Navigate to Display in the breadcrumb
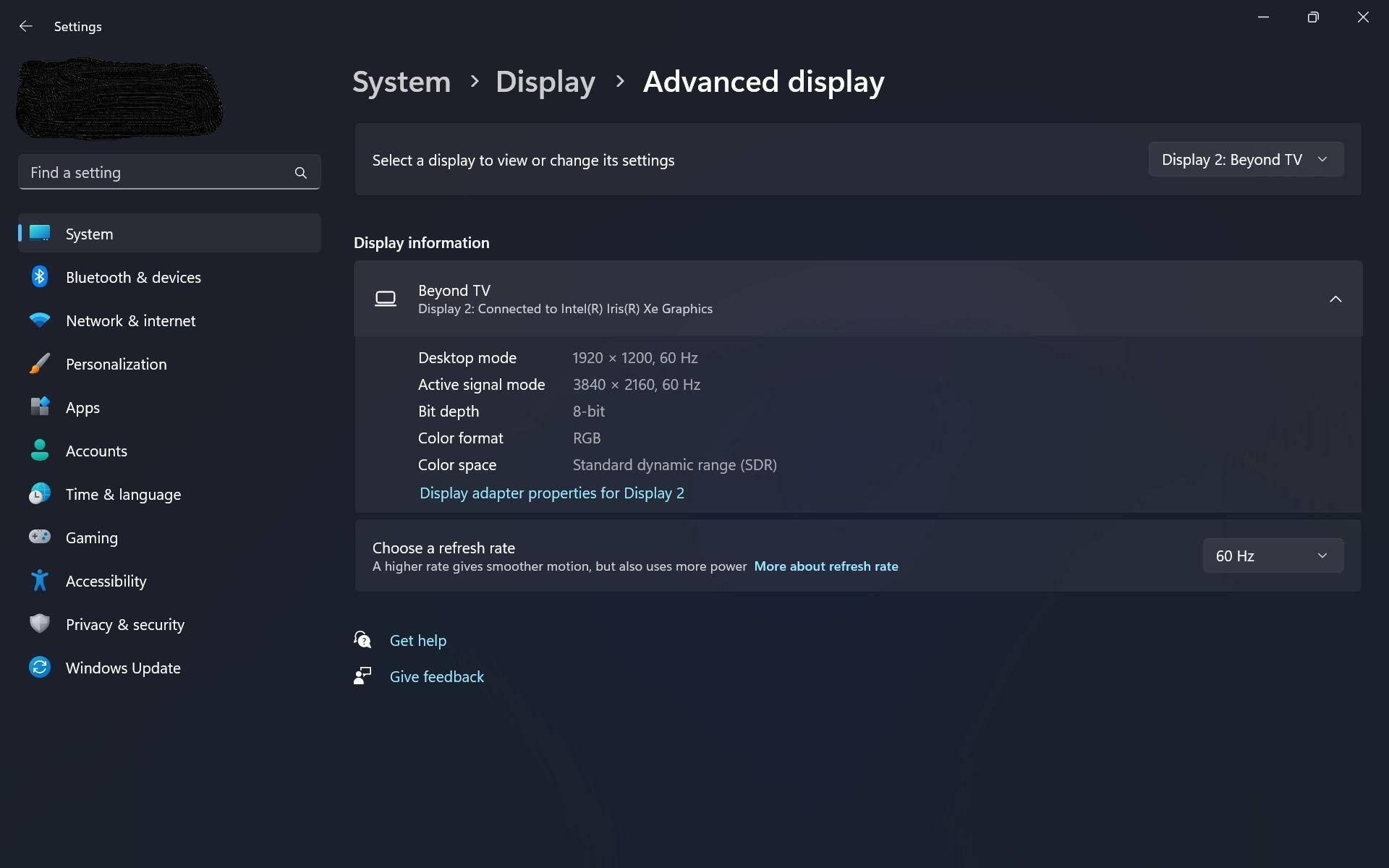Viewport: 1389px width, 868px height. click(x=545, y=82)
